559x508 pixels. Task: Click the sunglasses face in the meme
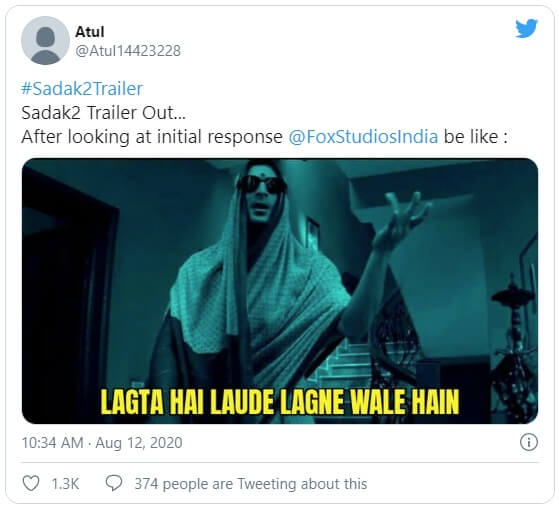coord(262,193)
